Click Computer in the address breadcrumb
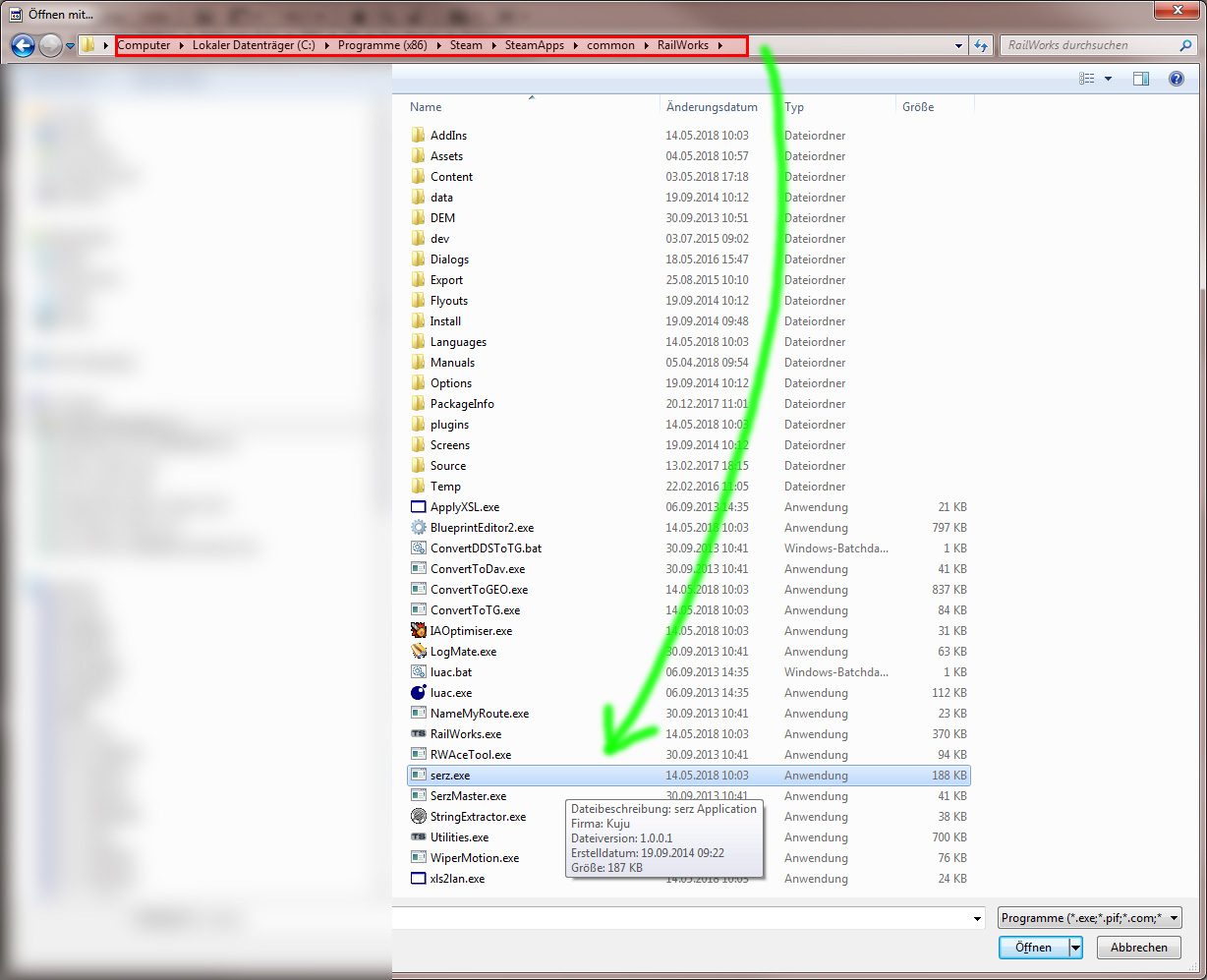Screen dimensions: 1207x980 click(144, 45)
